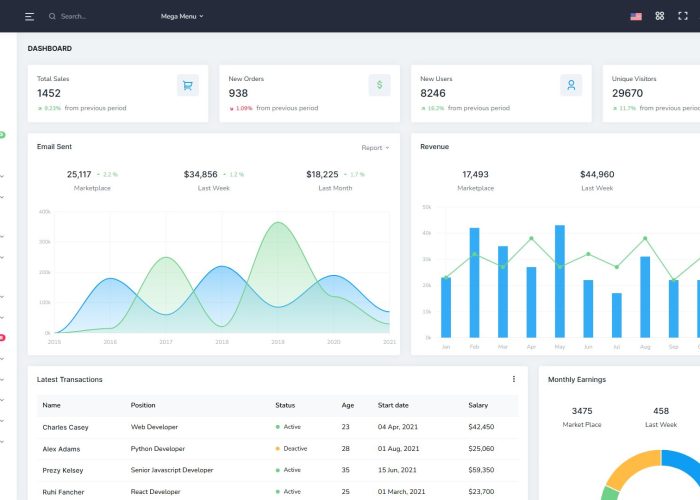The height and width of the screenshot is (500, 700).
Task: Click the $18,225 Last Month figure
Action: [x=322, y=175]
